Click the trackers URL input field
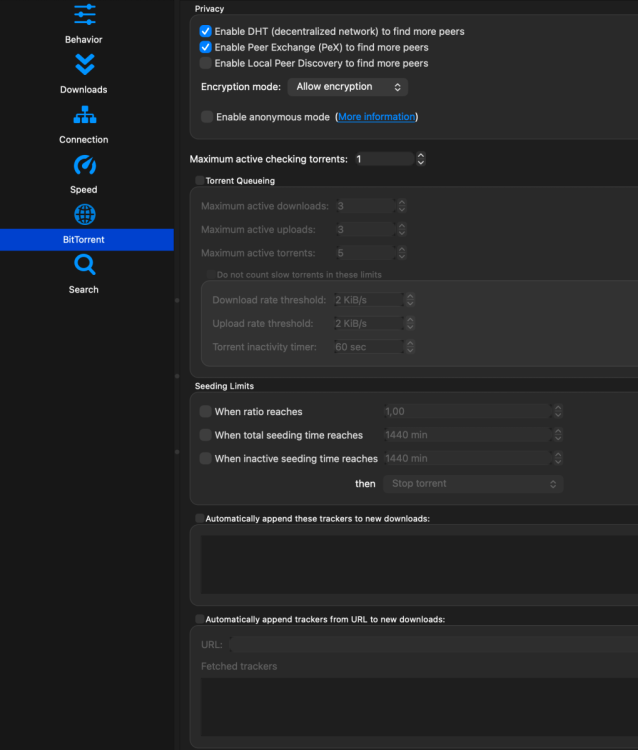Image resolution: width=638 pixels, height=750 pixels. click(x=433, y=644)
